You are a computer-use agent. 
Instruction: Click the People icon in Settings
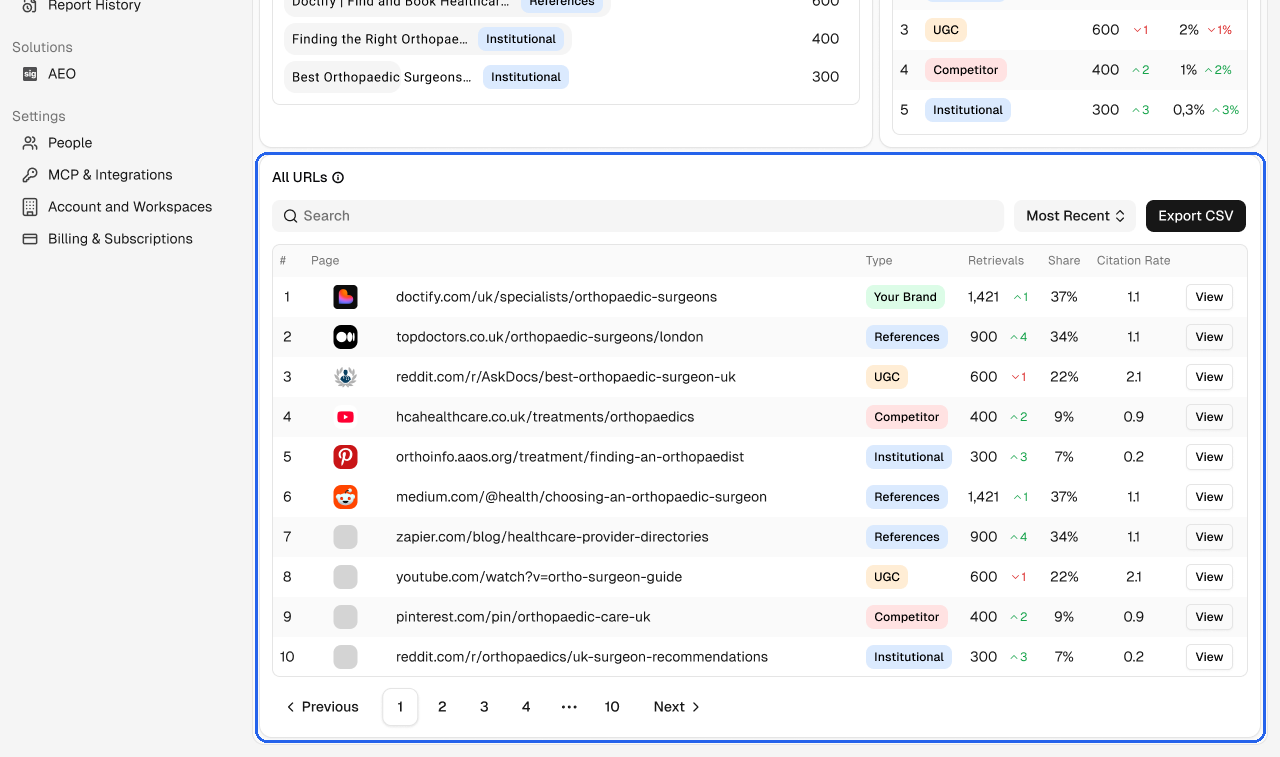[x=30, y=143]
